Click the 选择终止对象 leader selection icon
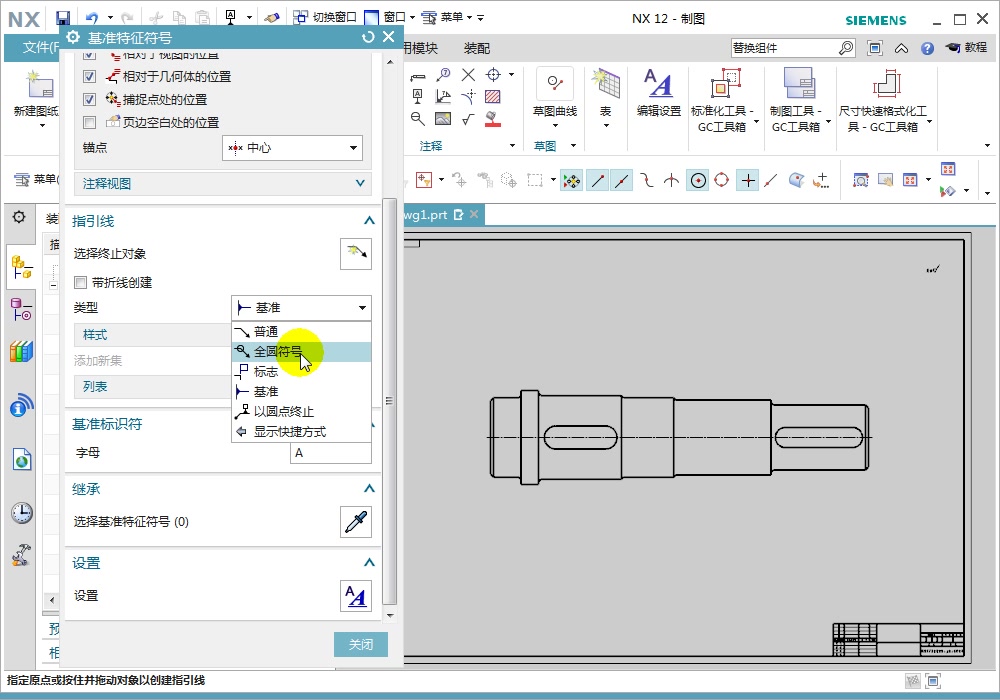The image size is (1000, 700). [356, 253]
